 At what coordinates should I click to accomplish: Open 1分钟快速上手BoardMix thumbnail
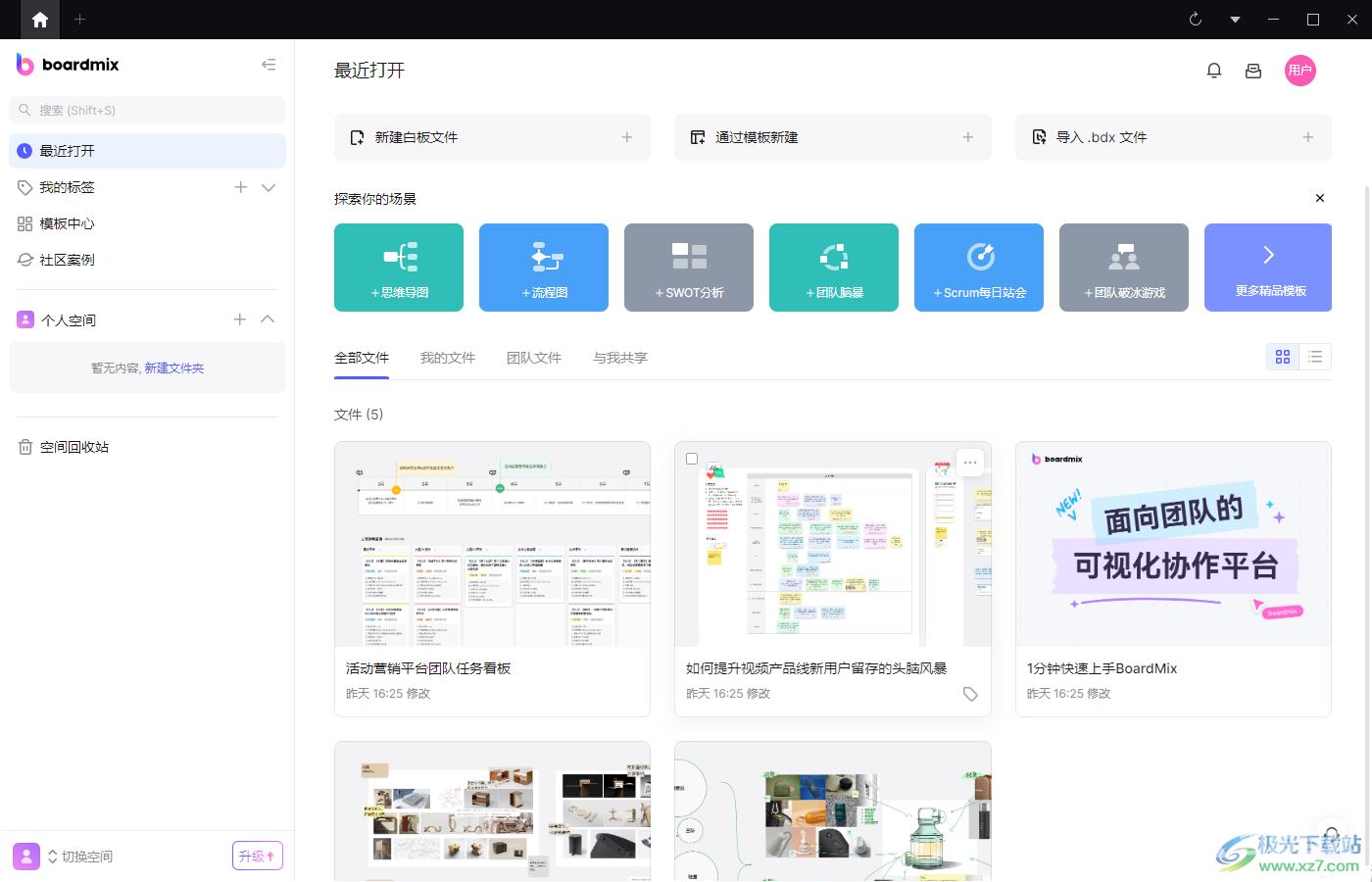[1173, 544]
